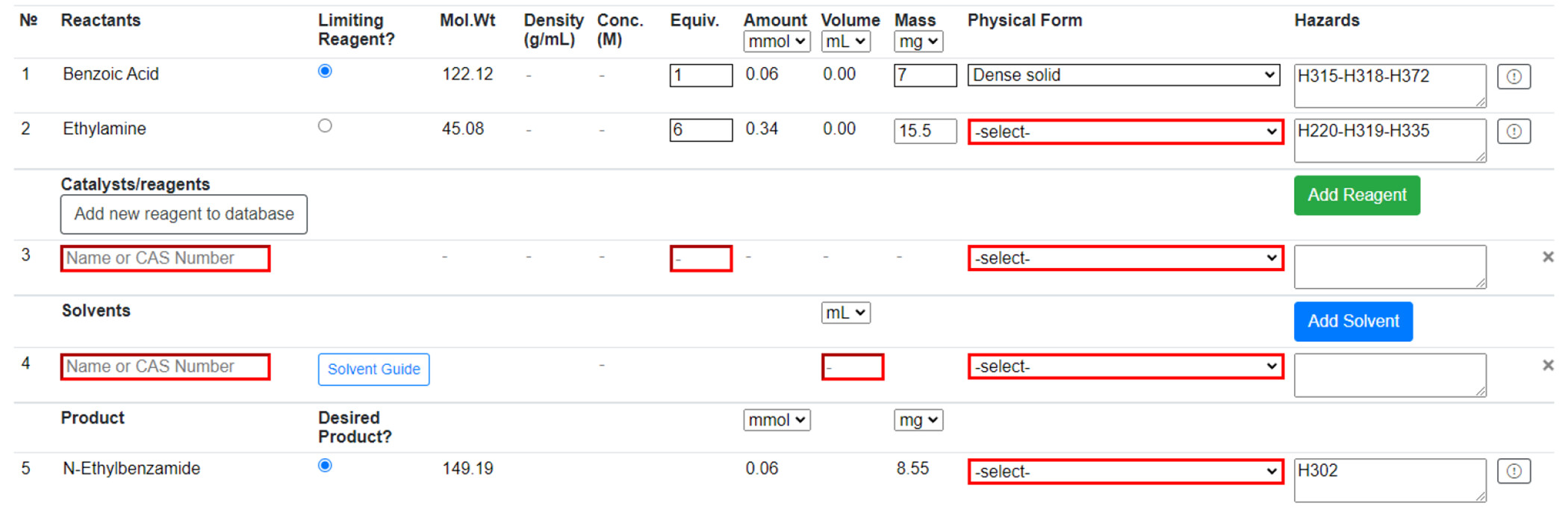This screenshot has width=1568, height=512.
Task: Change Benzoic Acid physical form from Dense solid
Action: point(1124,75)
